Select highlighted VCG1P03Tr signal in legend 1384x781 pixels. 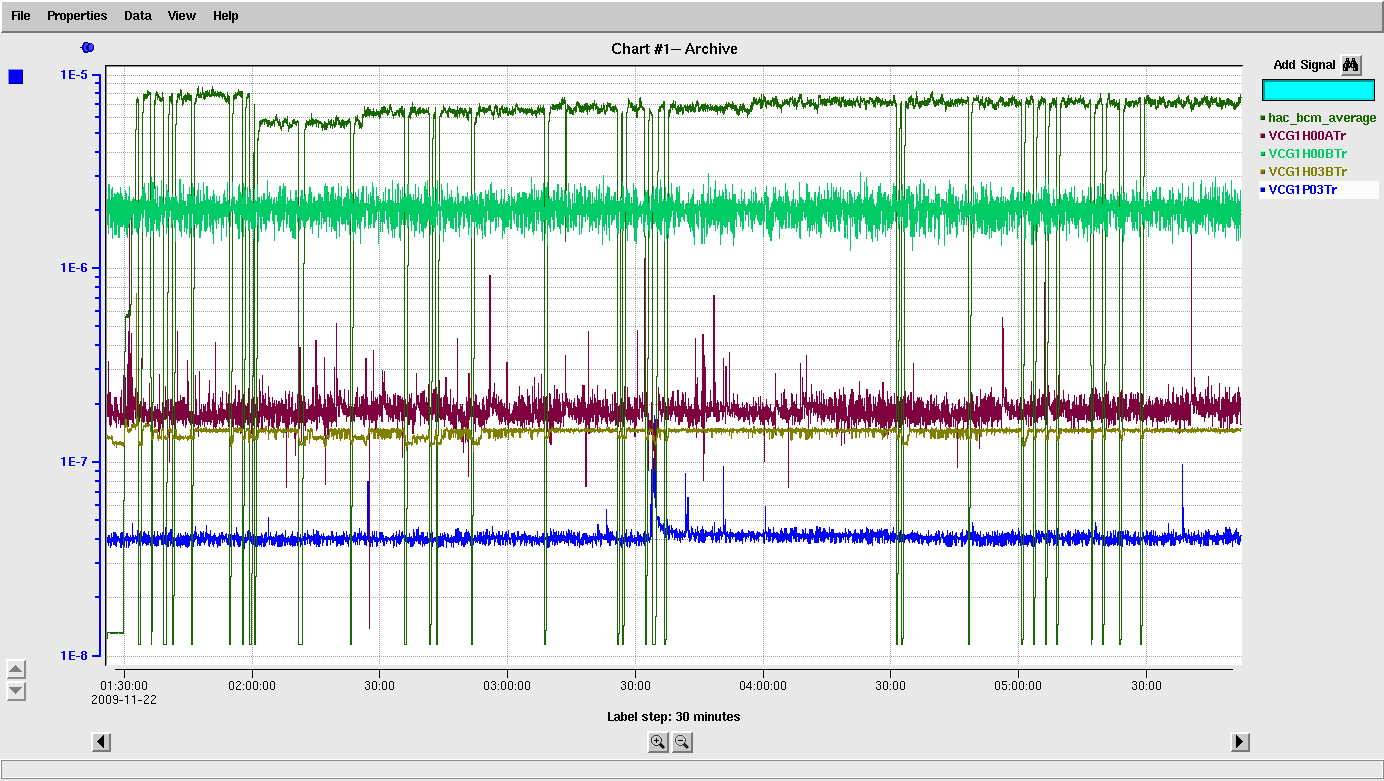1318,190
